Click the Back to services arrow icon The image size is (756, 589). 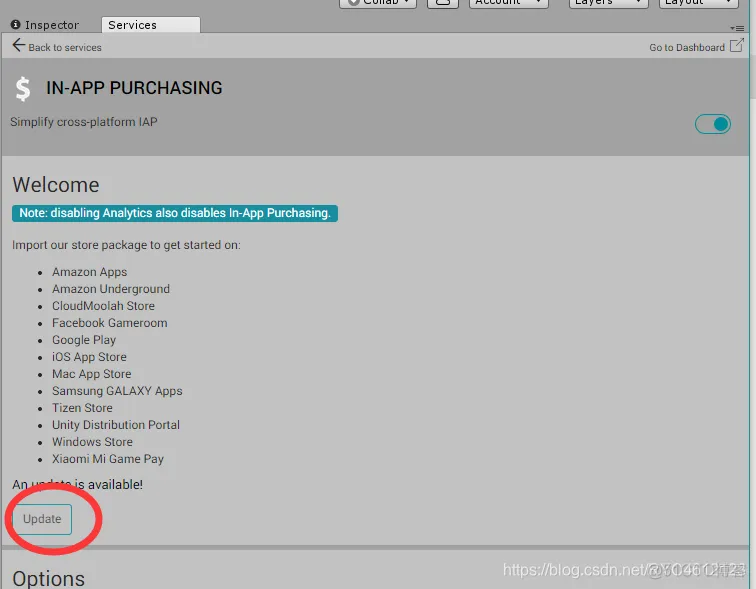click(x=18, y=45)
